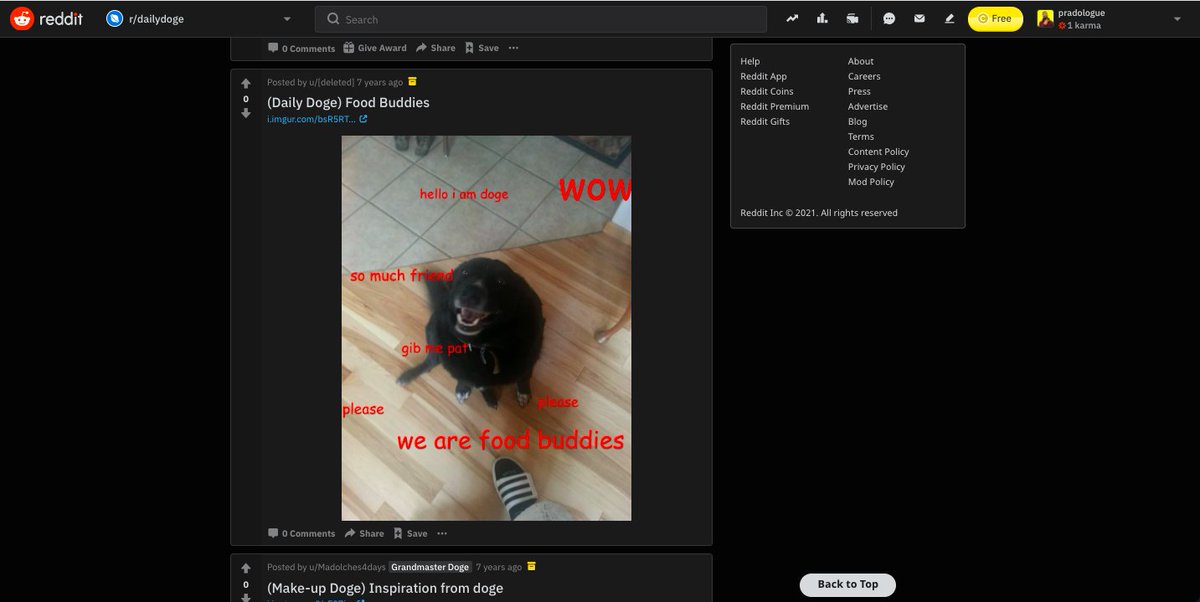1200x602 pixels.
Task: Share the Food Buddies post
Action: pos(364,533)
